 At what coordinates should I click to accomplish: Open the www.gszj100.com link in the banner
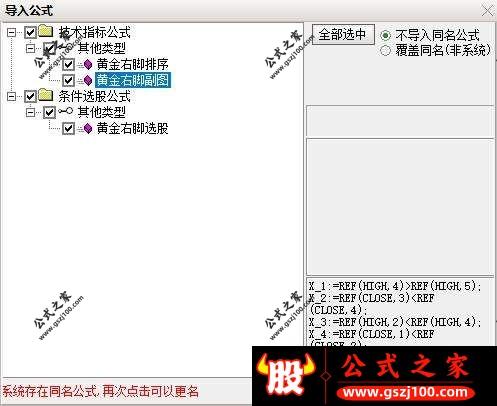tap(405, 392)
